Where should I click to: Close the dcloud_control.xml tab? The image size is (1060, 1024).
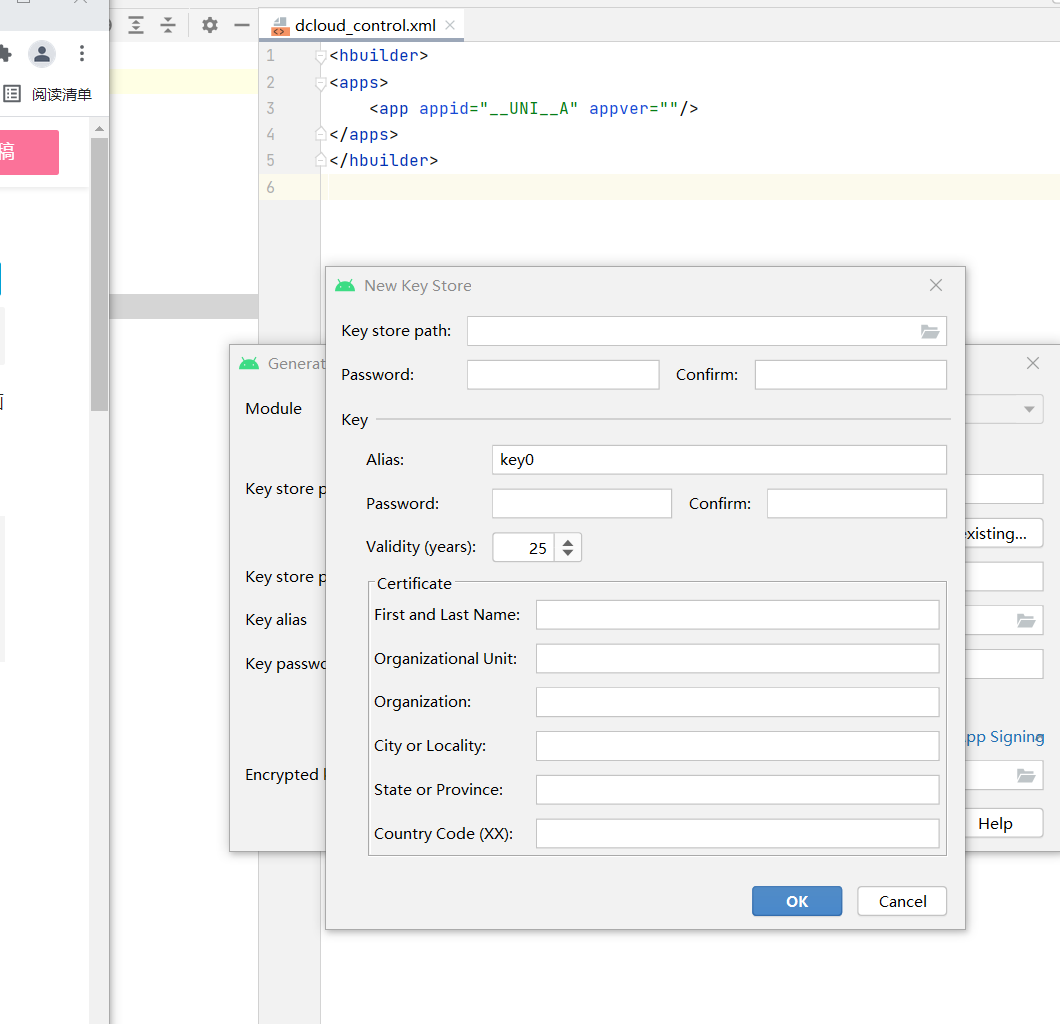[450, 26]
